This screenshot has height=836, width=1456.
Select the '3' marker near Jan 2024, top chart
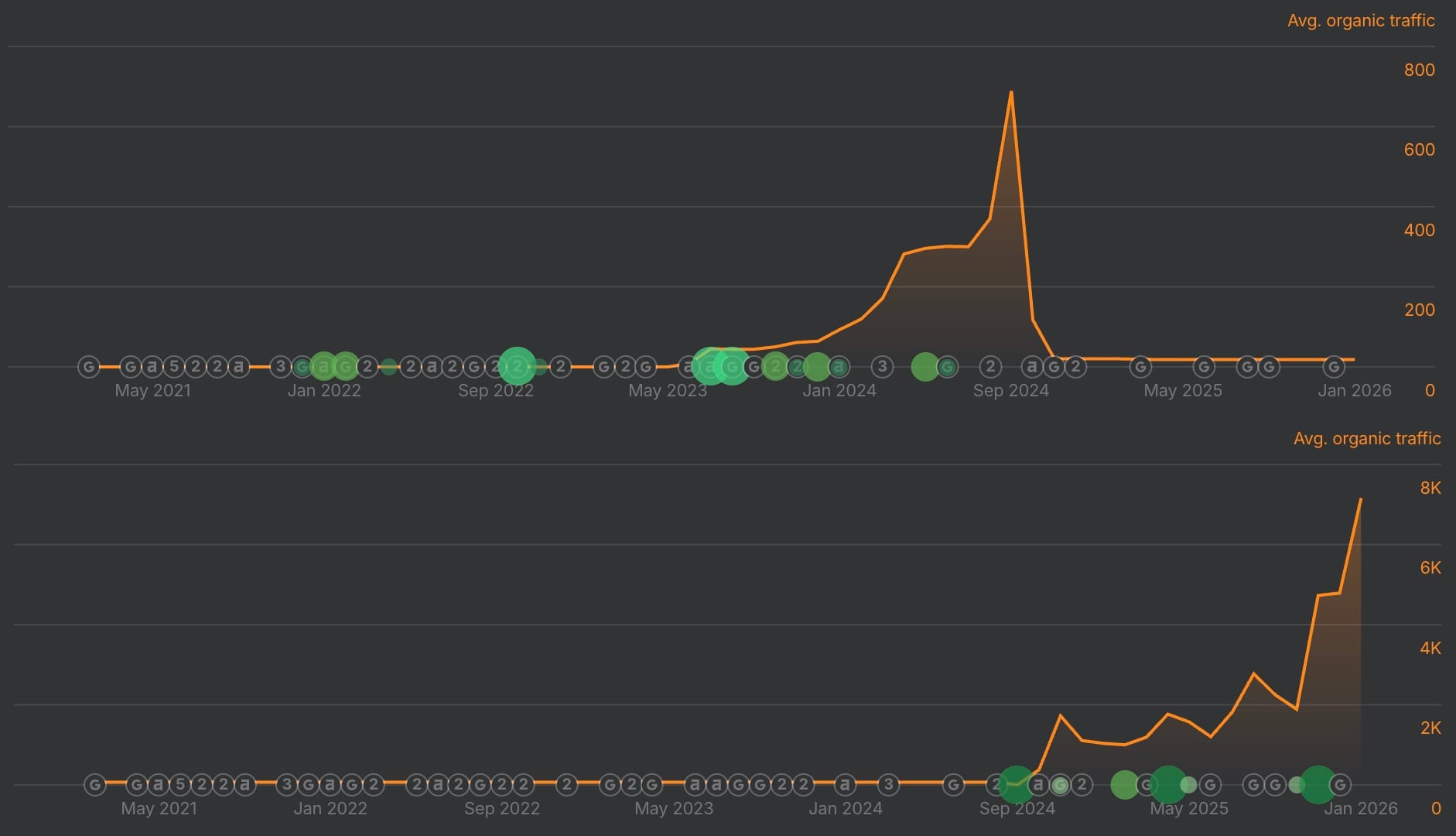[x=882, y=366]
